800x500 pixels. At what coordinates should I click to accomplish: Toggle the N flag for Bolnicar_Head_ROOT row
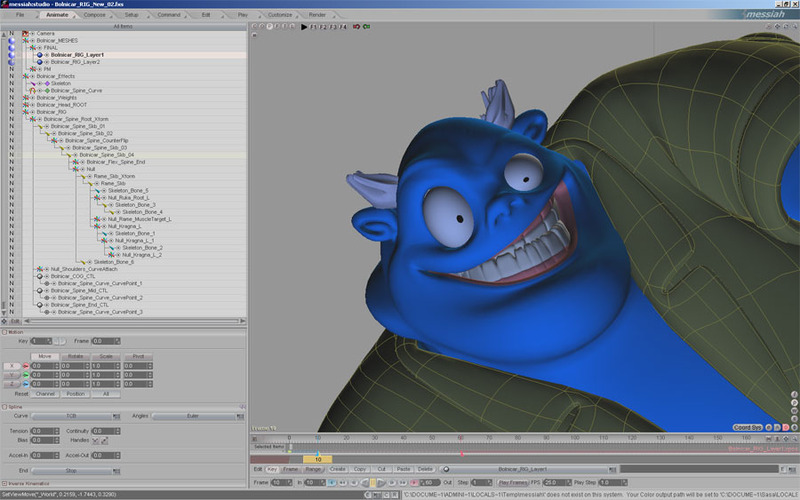(11, 104)
